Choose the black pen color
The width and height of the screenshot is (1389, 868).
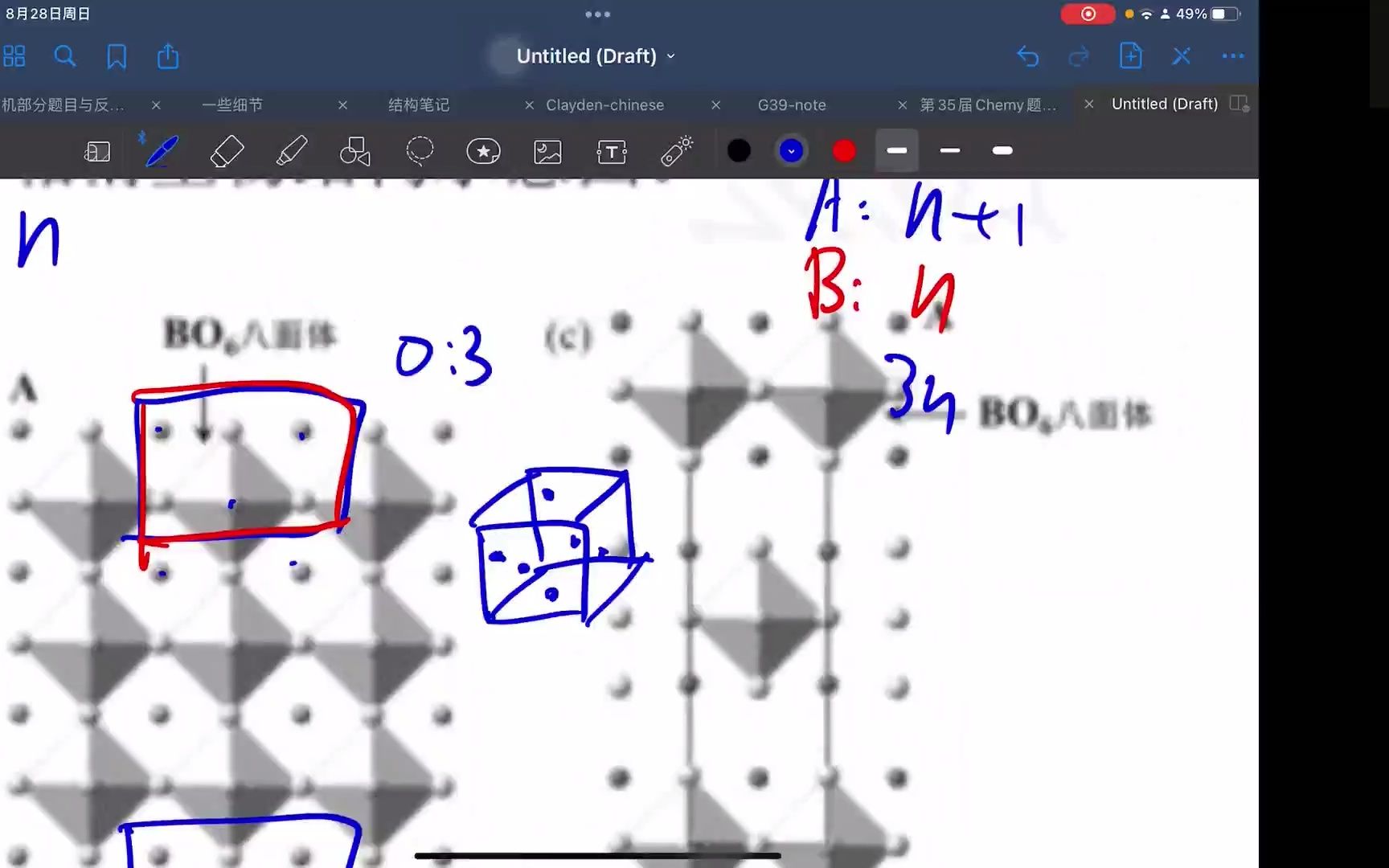739,151
